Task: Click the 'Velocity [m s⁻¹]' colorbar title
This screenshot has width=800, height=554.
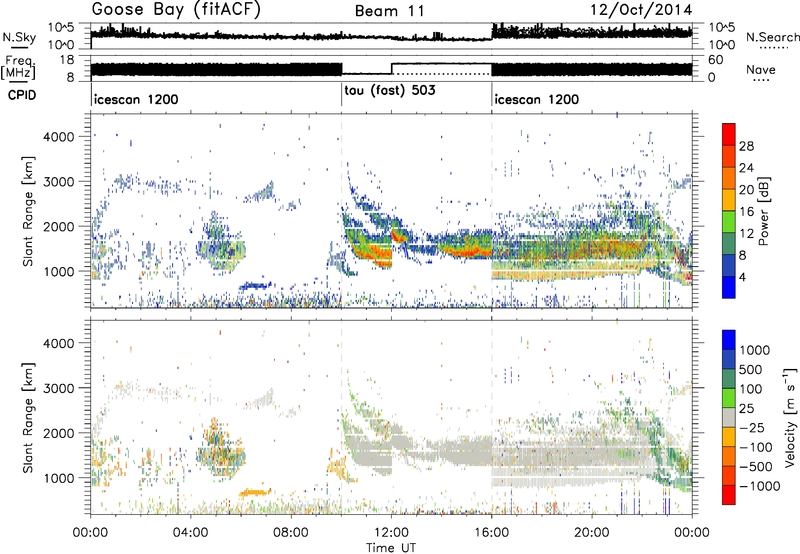Action: tap(790, 417)
